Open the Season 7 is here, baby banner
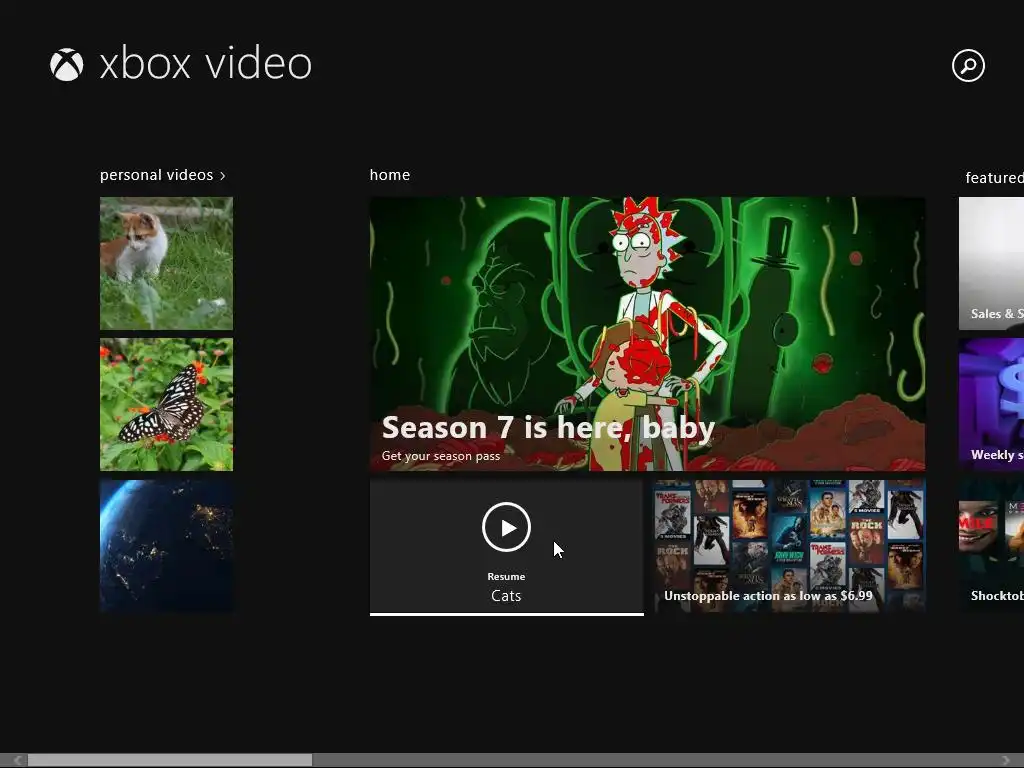Image resolution: width=1024 pixels, height=768 pixels. pos(647,334)
